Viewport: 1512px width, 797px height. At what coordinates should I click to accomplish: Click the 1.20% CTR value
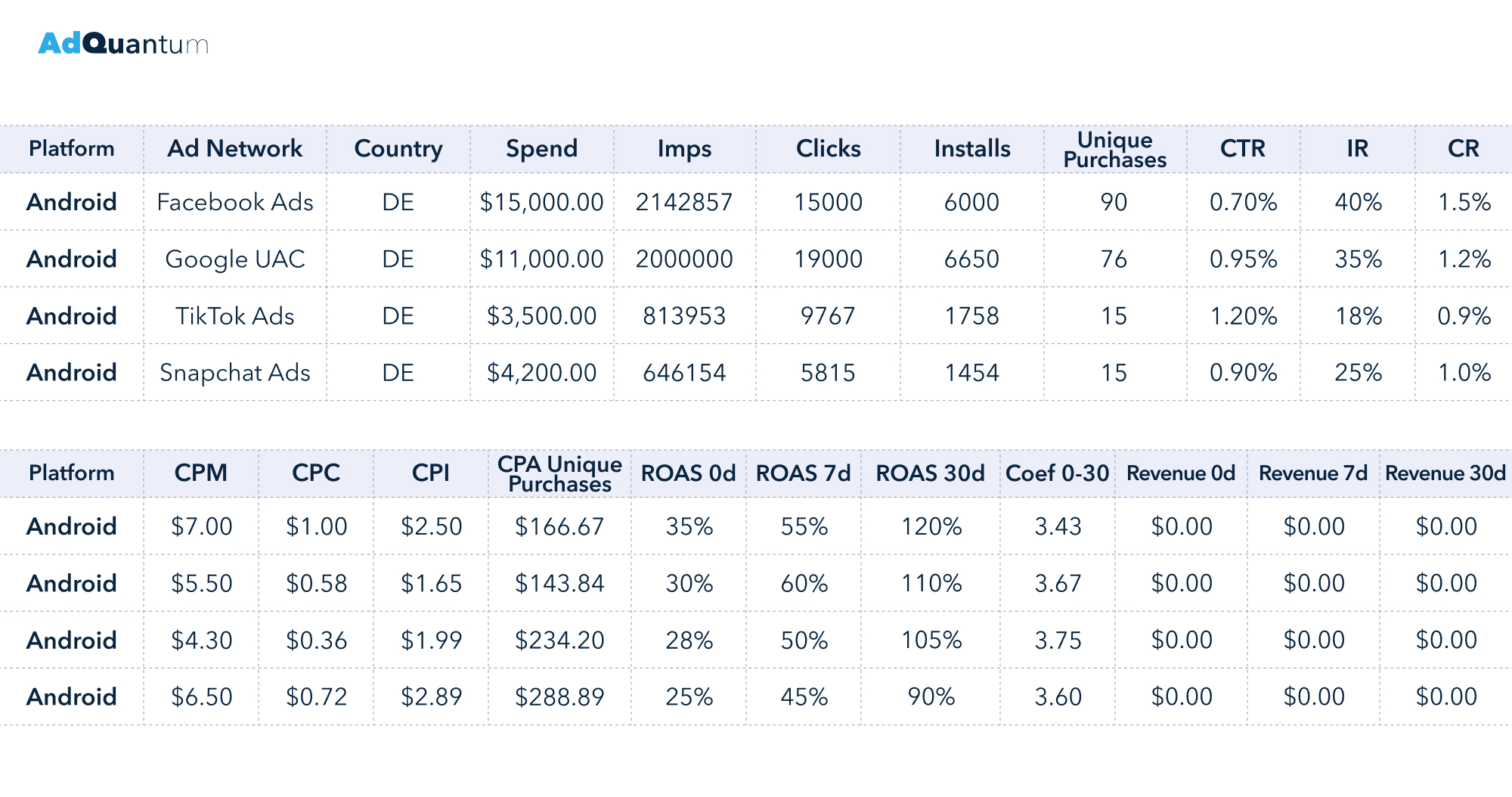(1243, 316)
